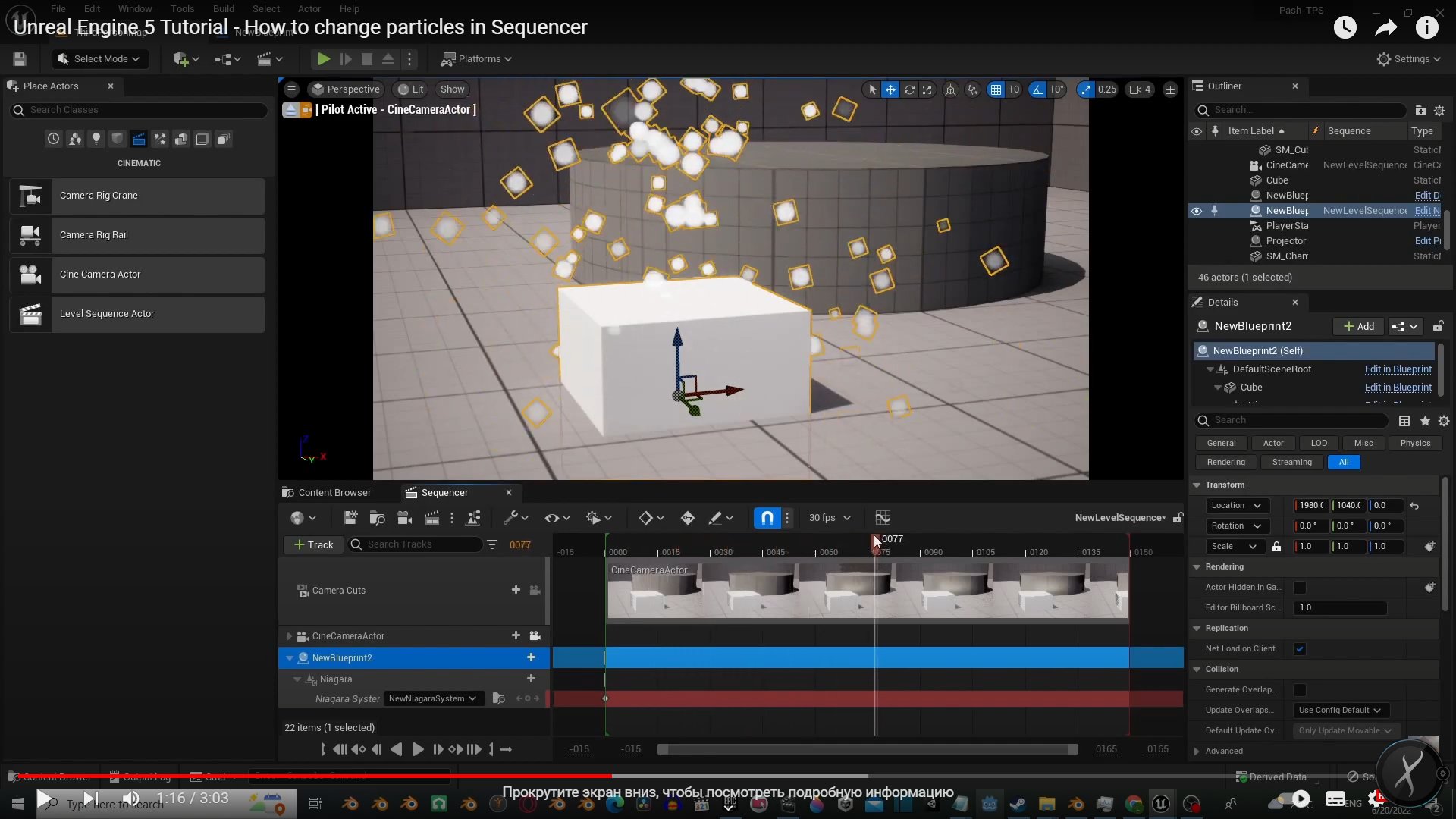Toggle the Outliner visibility column eye header
The width and height of the screenshot is (1456, 819).
point(1197,131)
